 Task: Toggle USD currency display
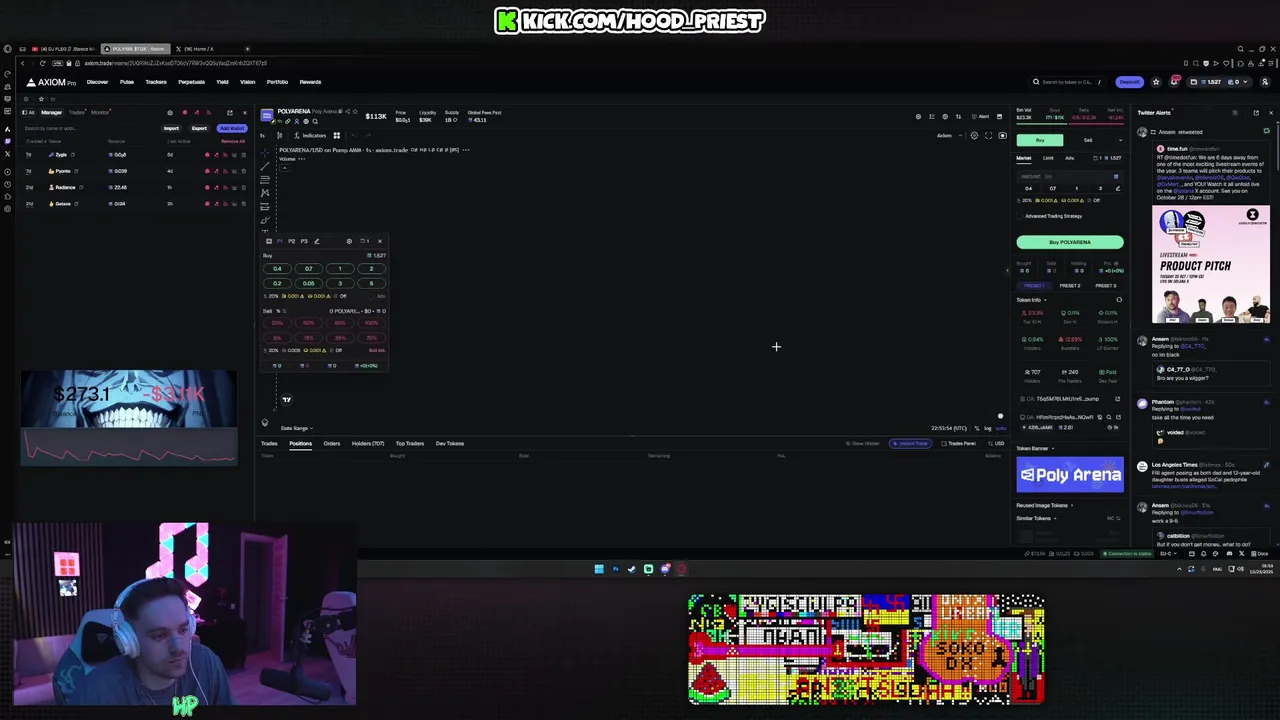tap(996, 443)
